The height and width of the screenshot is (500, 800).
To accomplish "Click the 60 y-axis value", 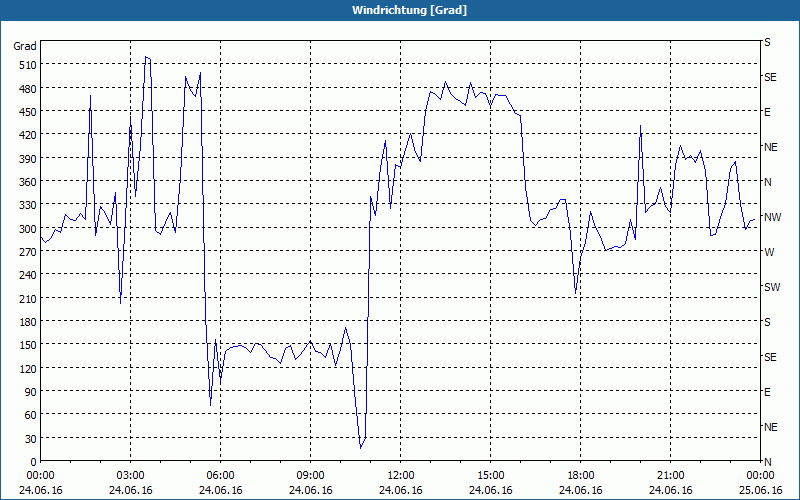I will click(x=31, y=415).
